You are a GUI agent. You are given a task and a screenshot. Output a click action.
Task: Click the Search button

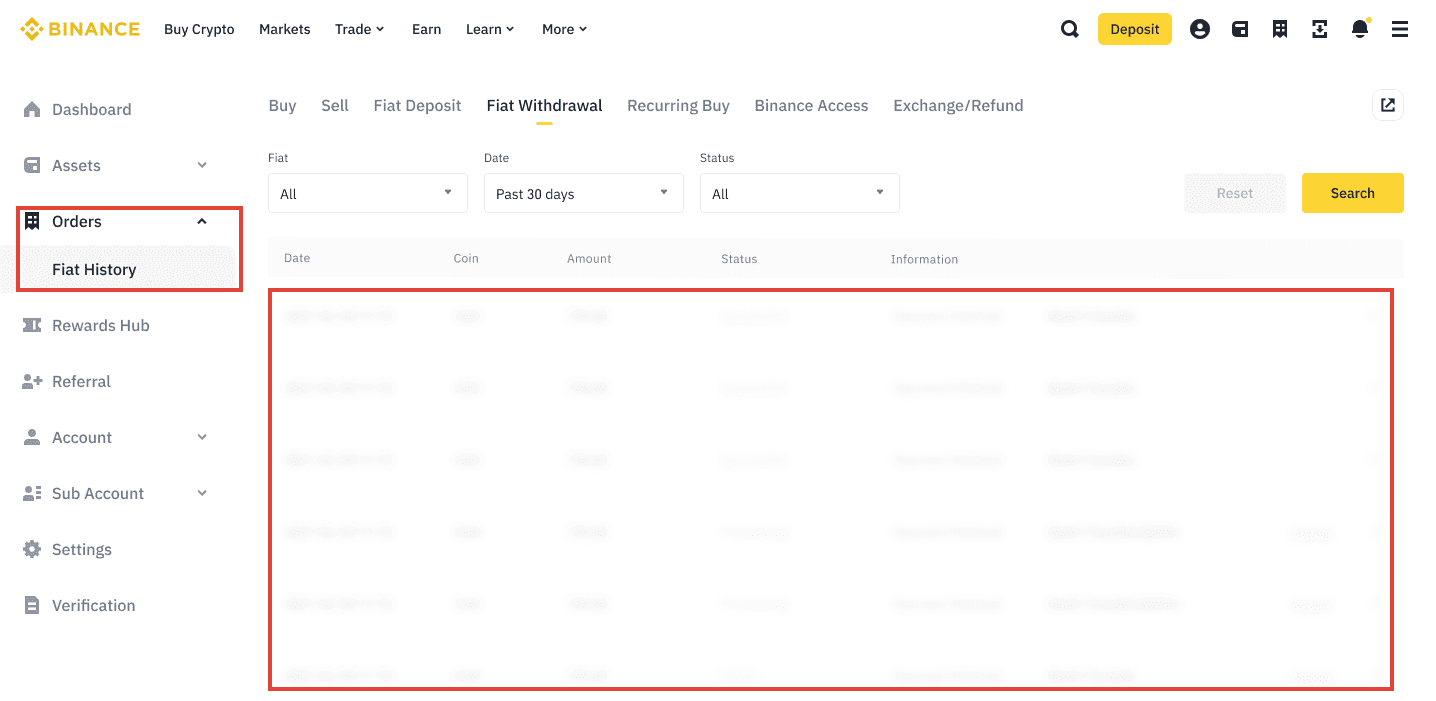pos(1353,193)
